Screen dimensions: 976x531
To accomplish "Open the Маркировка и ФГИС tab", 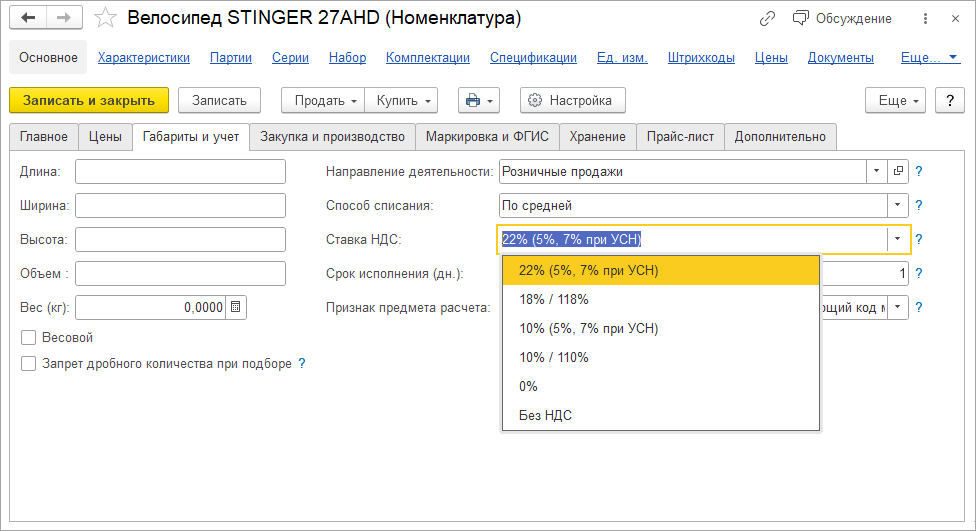I will tap(487, 136).
